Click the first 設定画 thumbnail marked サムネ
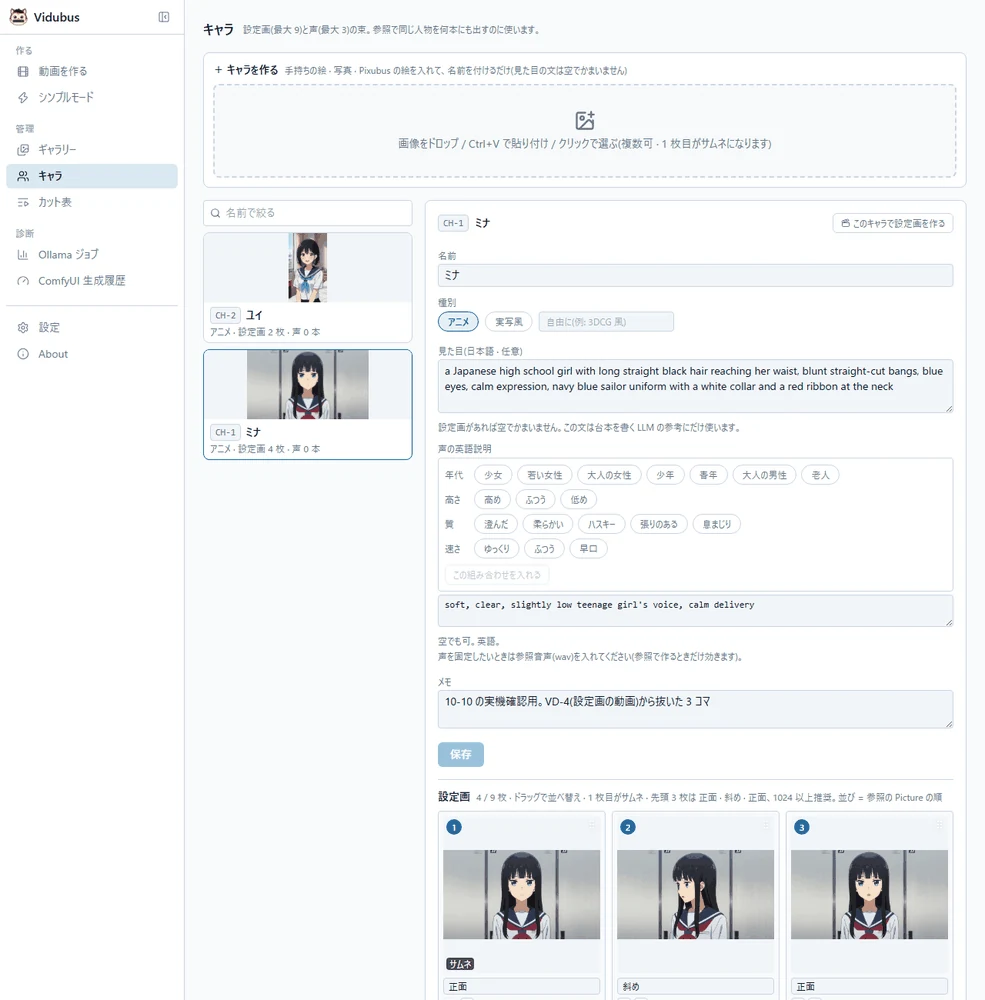Image resolution: width=985 pixels, height=1000 pixels. pyautogui.click(x=521, y=894)
